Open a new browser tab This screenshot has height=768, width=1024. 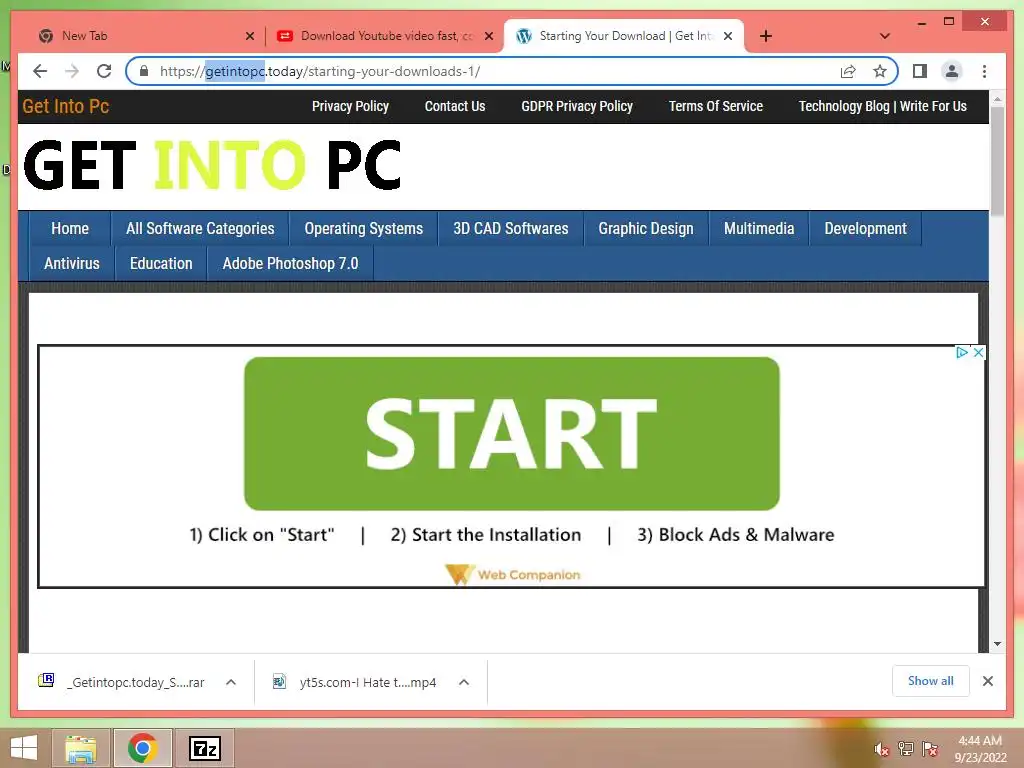click(x=766, y=36)
